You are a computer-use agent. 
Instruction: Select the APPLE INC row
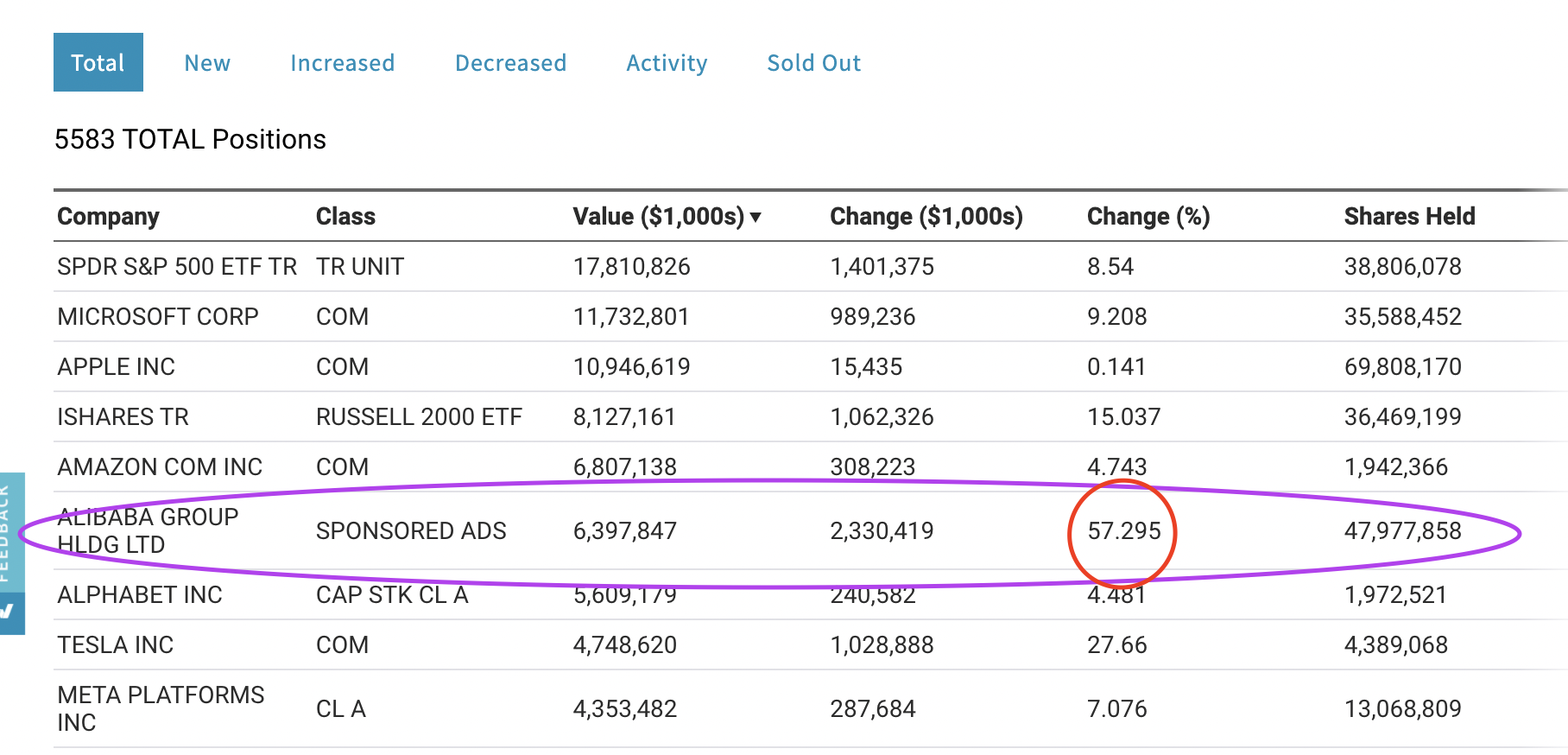click(116, 367)
